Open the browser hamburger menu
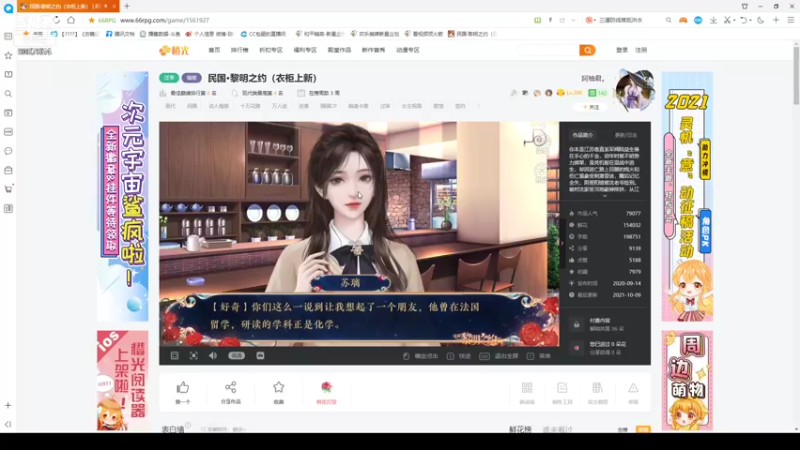Viewport: 800px width, 450px height. coord(791,20)
